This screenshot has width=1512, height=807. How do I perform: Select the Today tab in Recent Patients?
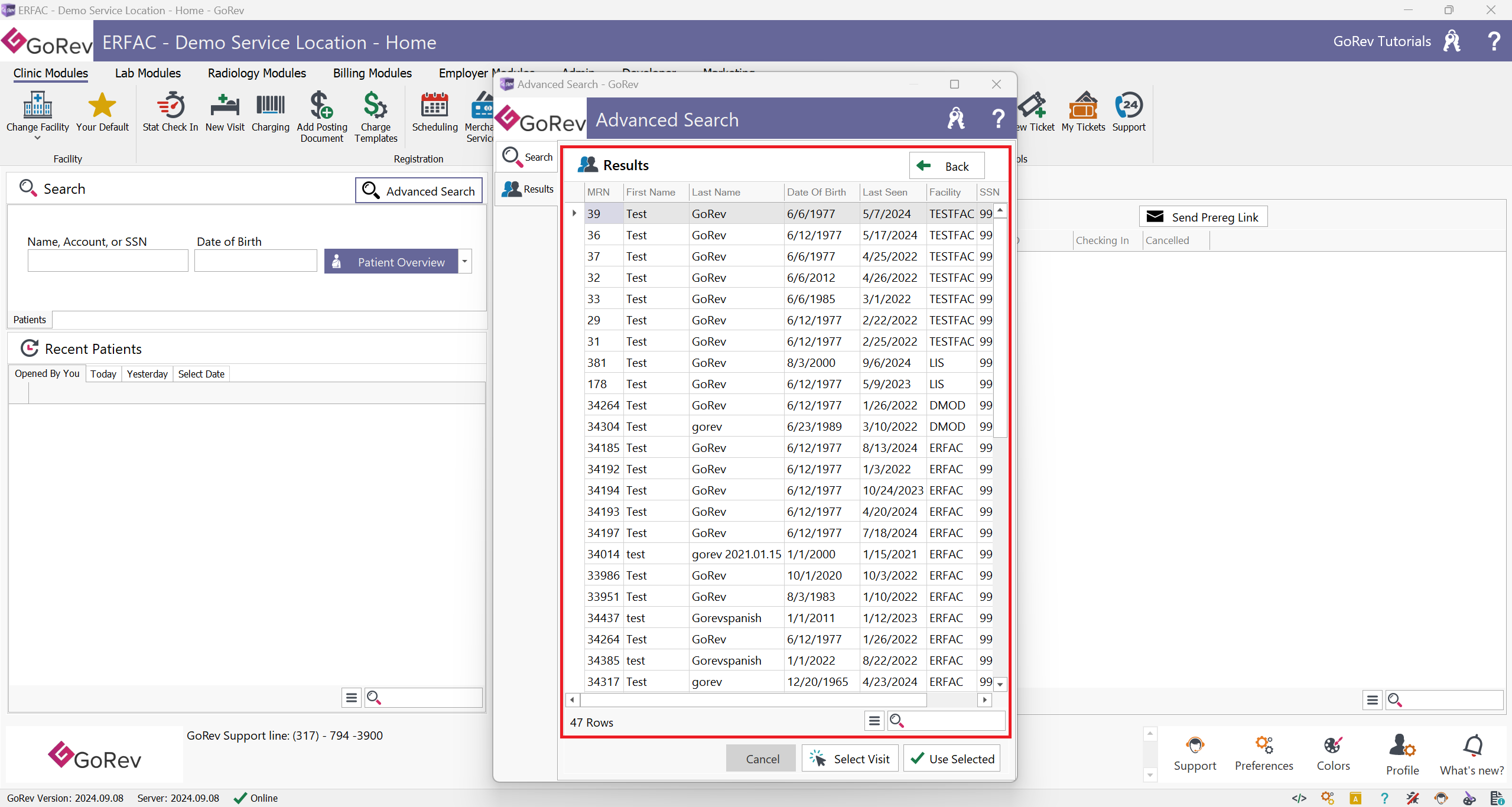(103, 374)
